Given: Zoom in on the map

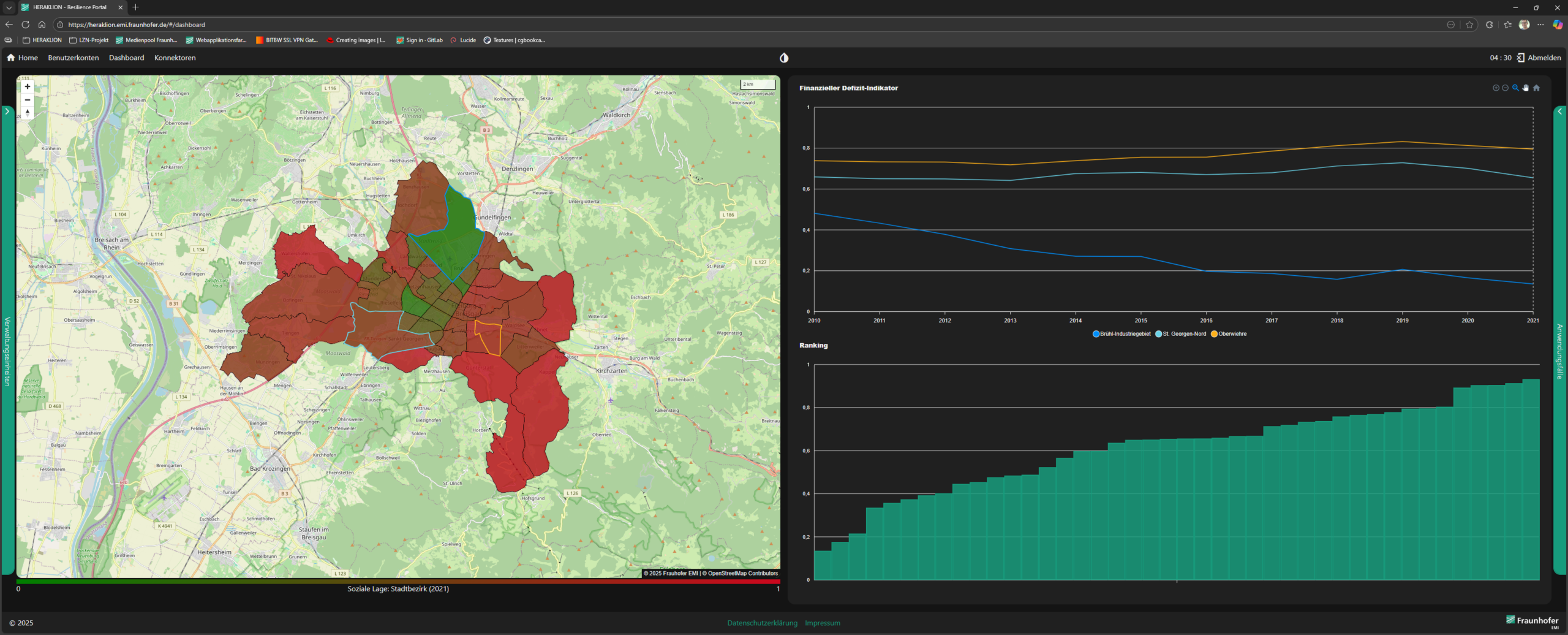Looking at the screenshot, I should (27, 86).
